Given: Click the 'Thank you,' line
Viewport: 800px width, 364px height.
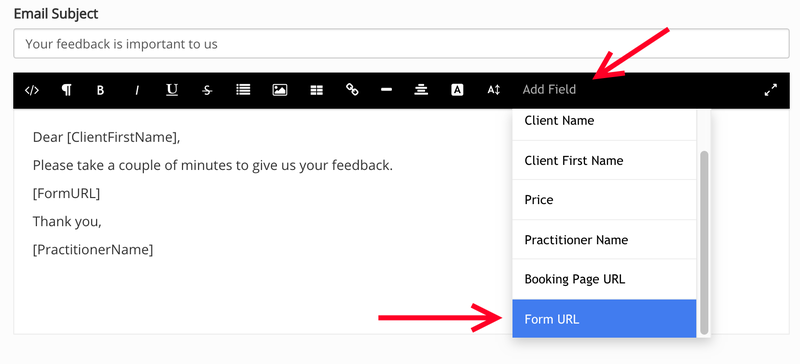Looking at the screenshot, I should 67,222.
